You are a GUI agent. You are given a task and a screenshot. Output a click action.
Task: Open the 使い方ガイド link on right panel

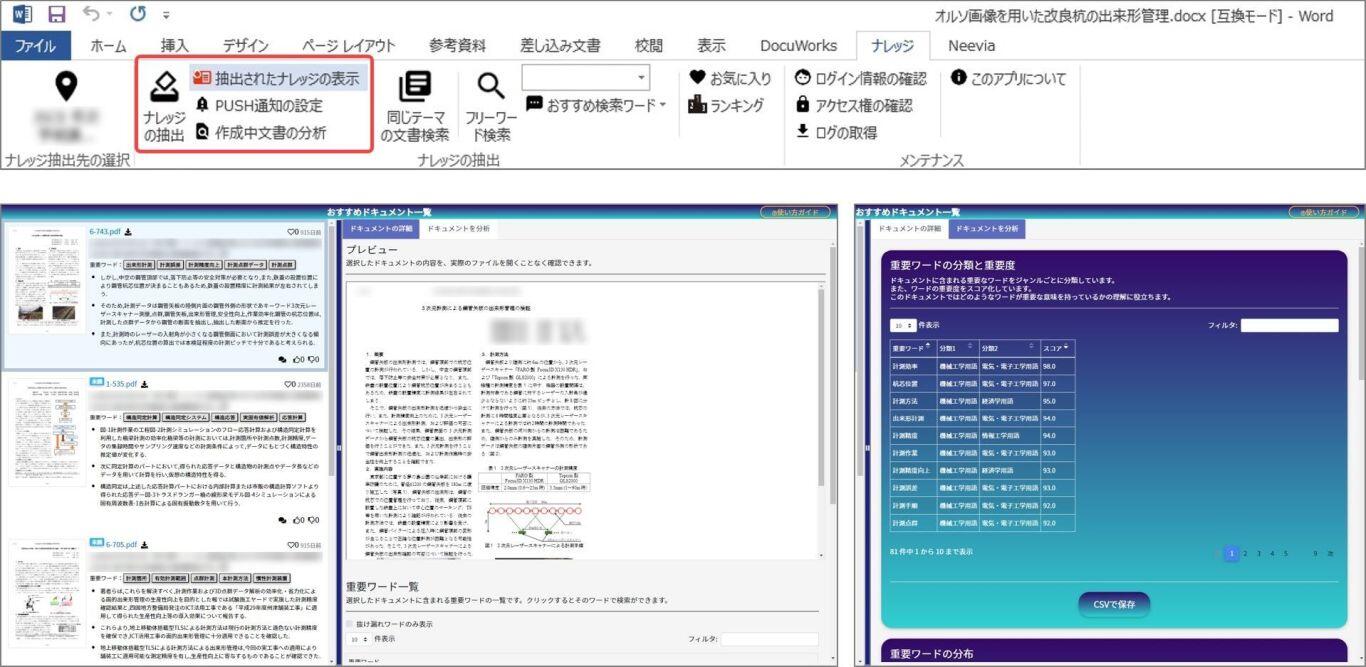pyautogui.click(x=1322, y=212)
